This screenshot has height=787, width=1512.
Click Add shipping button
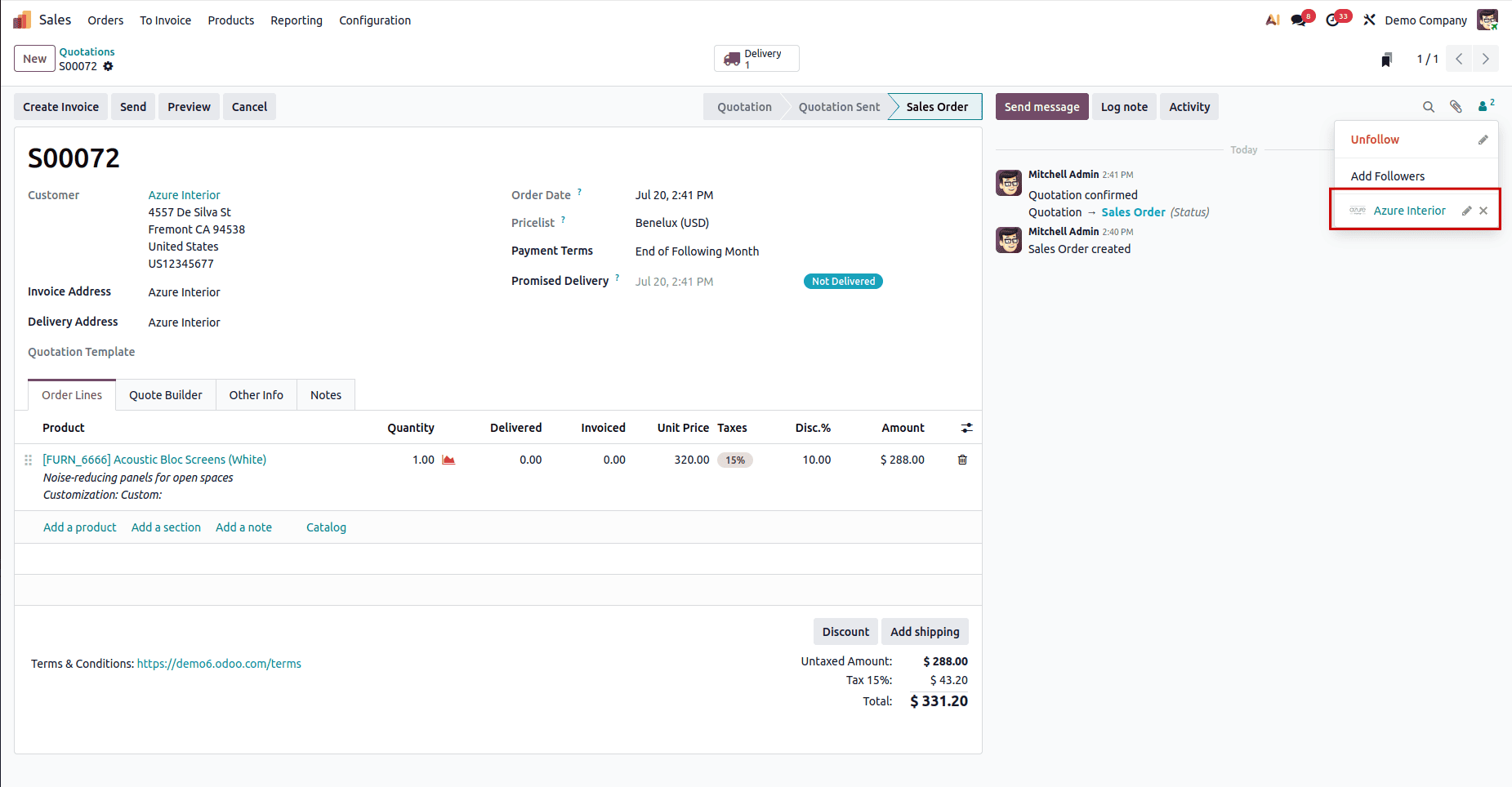(925, 632)
